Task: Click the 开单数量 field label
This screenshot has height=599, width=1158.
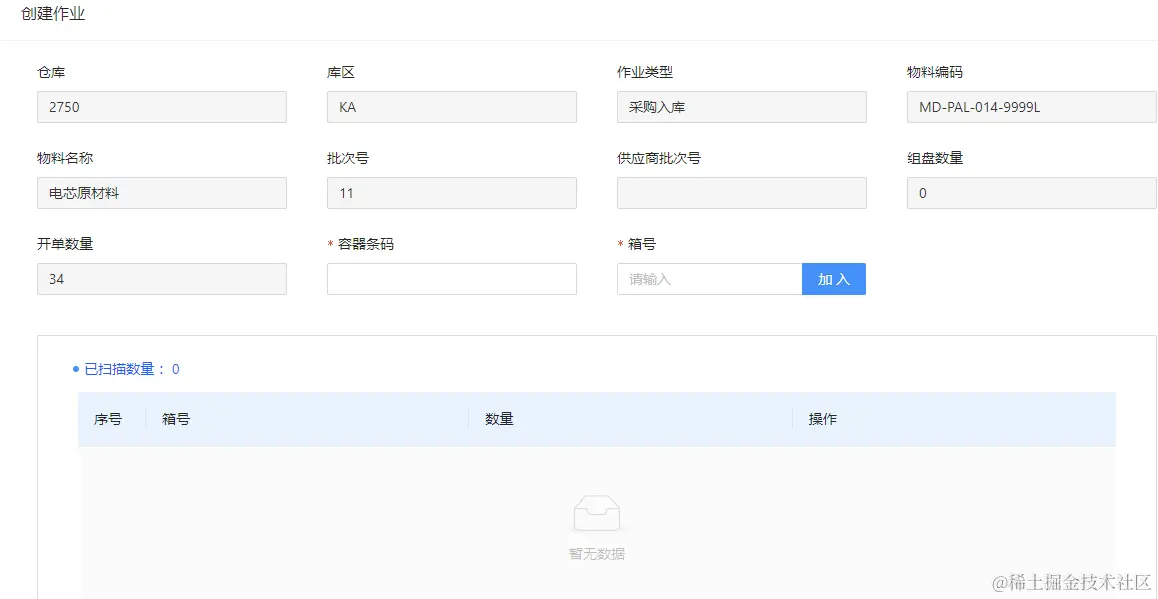Action: click(x=65, y=244)
